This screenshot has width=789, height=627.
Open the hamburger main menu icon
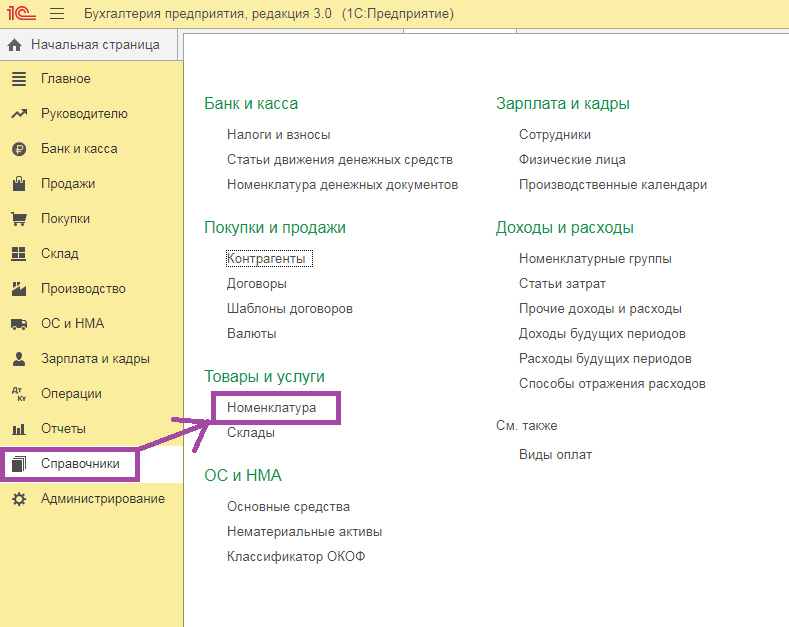coord(57,13)
